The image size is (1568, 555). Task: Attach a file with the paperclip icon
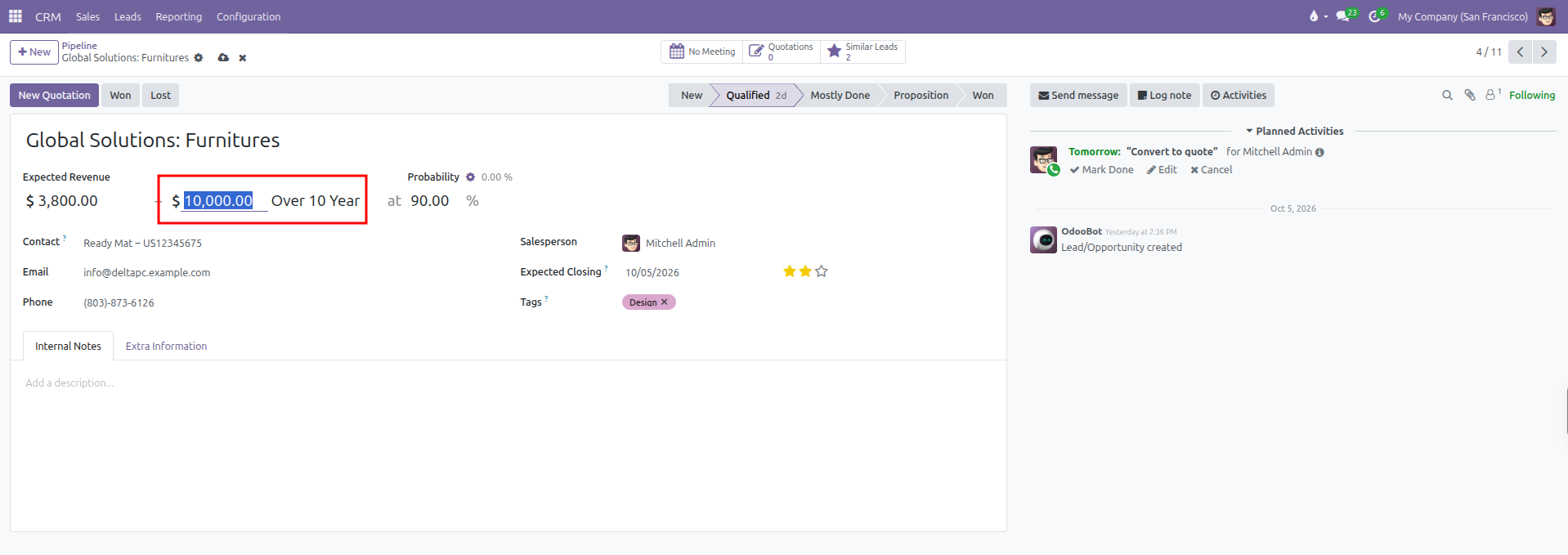point(1469,96)
